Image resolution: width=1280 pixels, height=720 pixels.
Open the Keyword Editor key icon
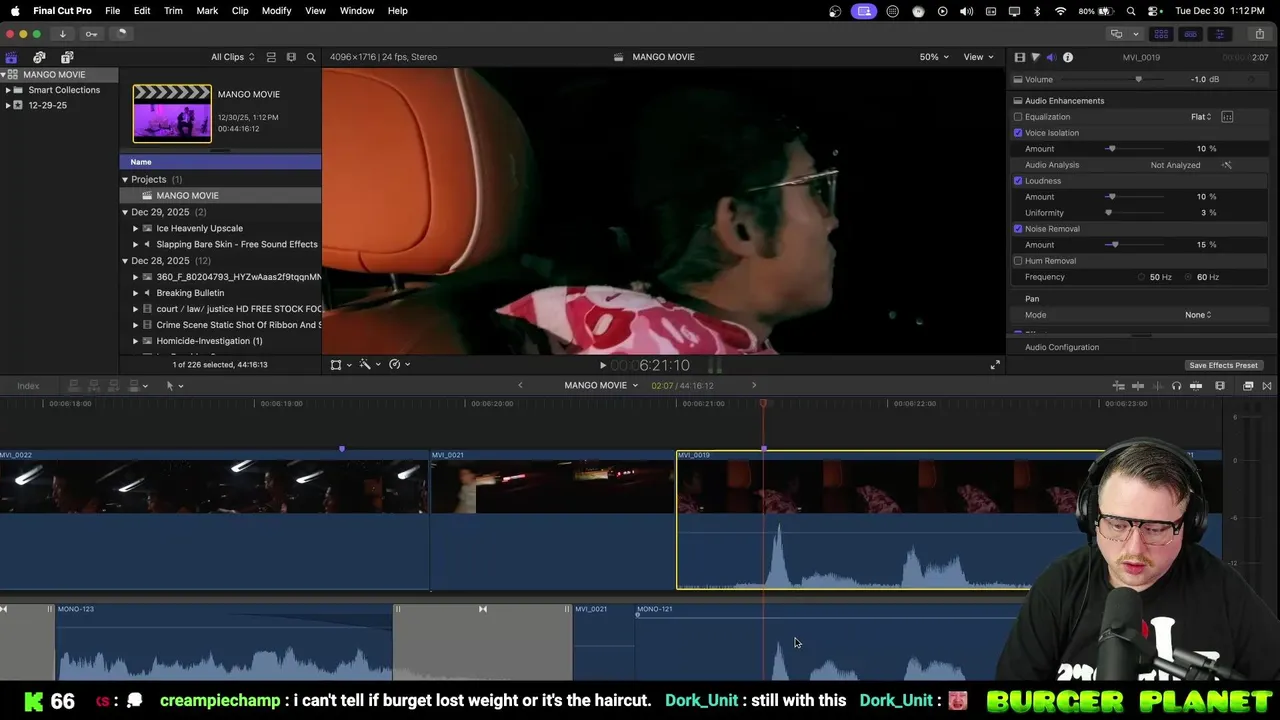pos(91,34)
